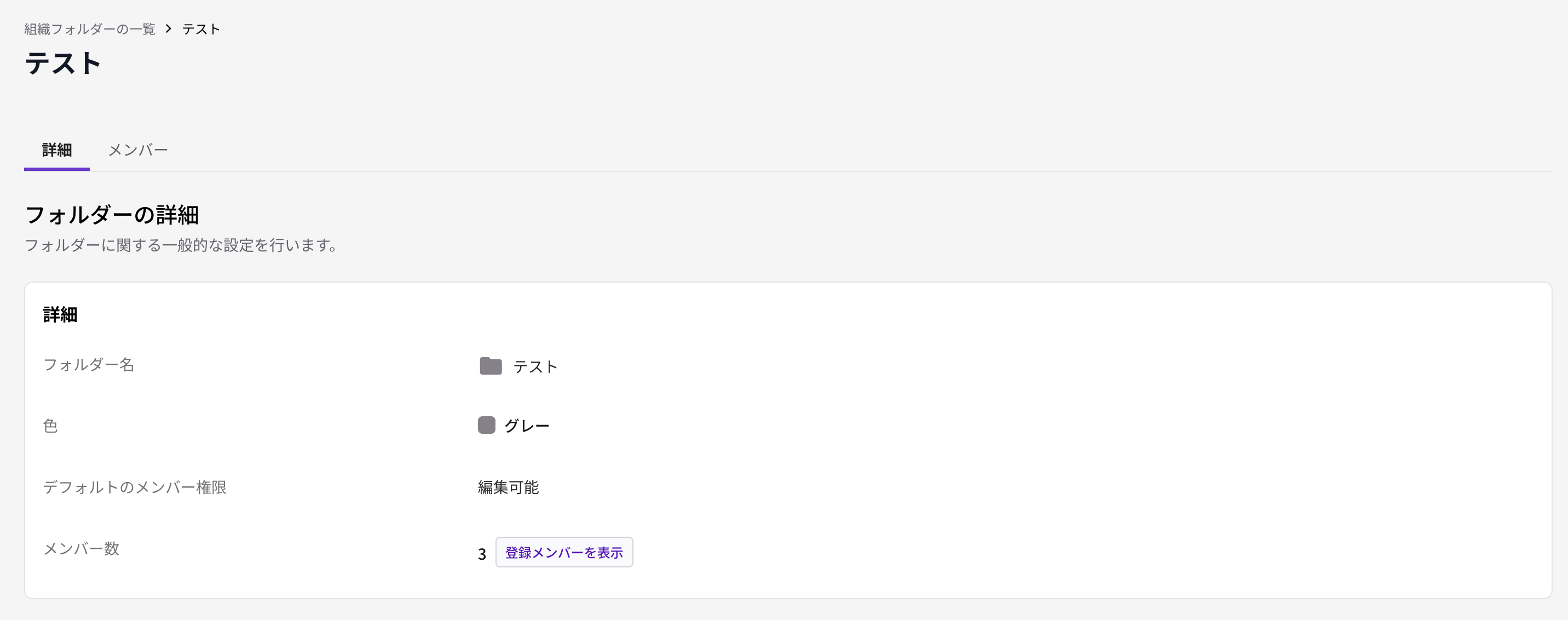This screenshot has width=1568, height=620.
Task: Click the フォルダーに関する一般的な設定を行います description
Action: click(181, 245)
